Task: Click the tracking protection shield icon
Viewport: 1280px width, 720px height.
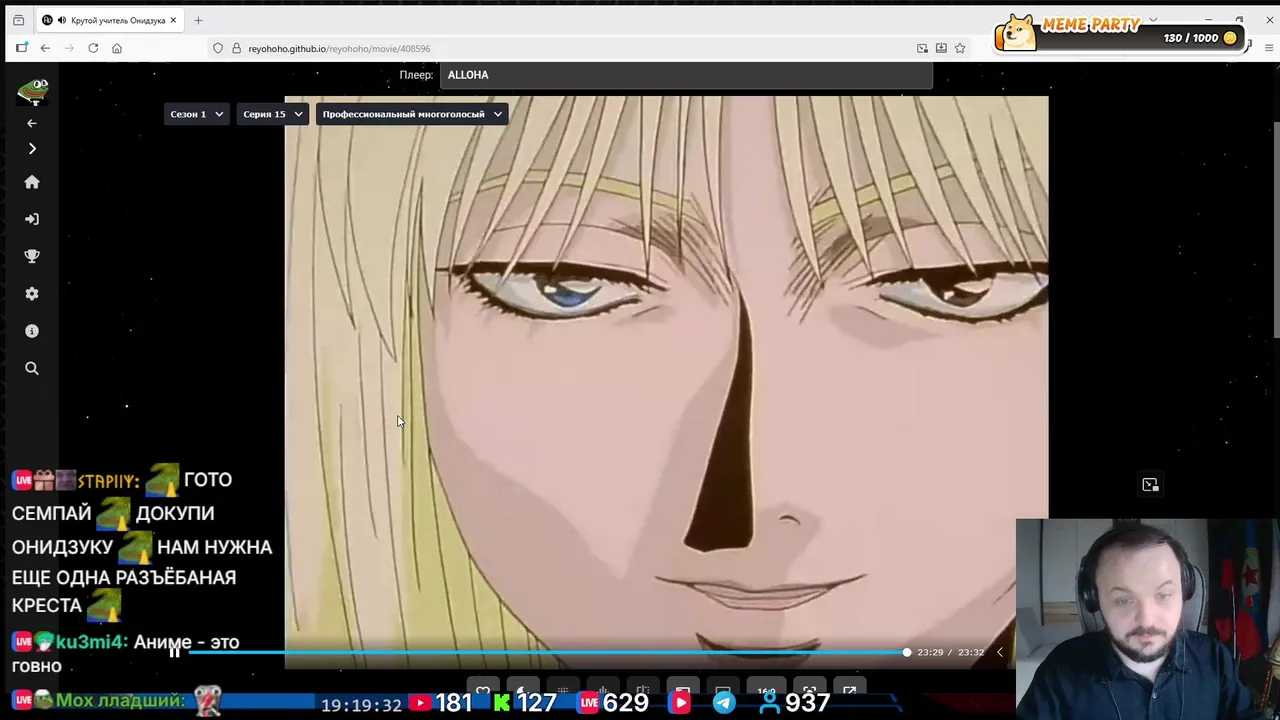Action: (218, 48)
